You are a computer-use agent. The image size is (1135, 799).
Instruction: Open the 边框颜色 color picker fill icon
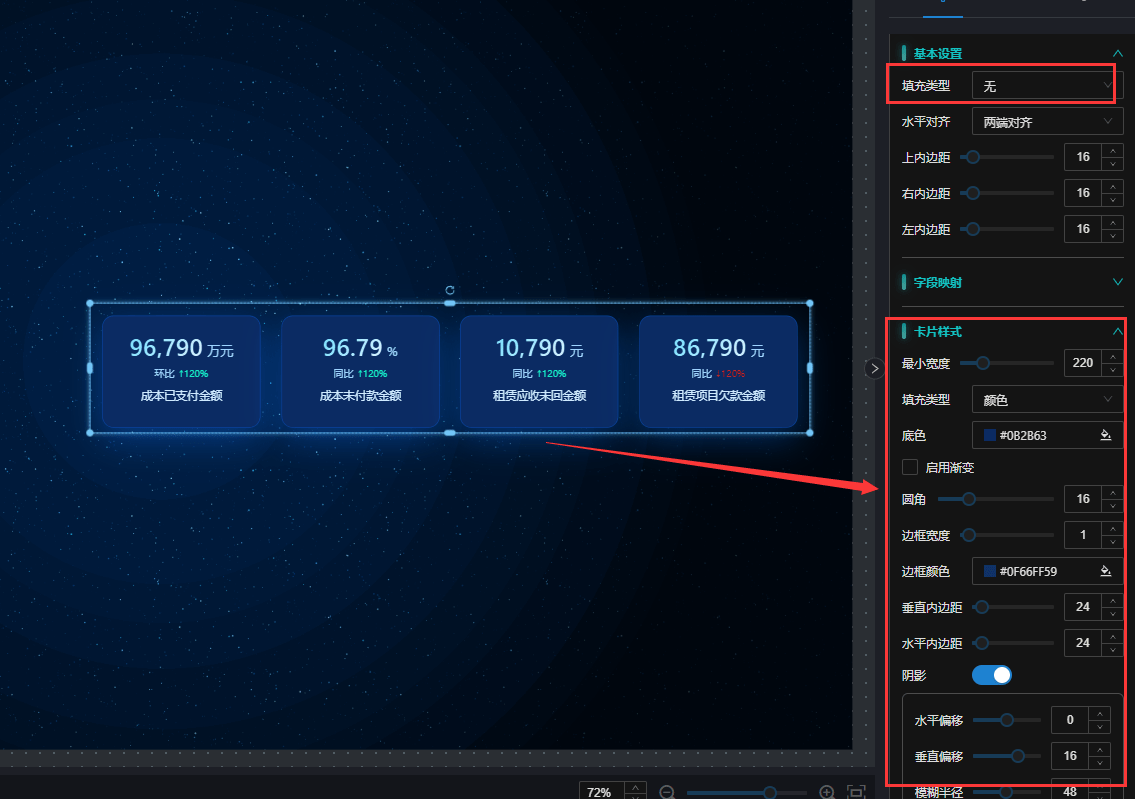click(x=1106, y=571)
